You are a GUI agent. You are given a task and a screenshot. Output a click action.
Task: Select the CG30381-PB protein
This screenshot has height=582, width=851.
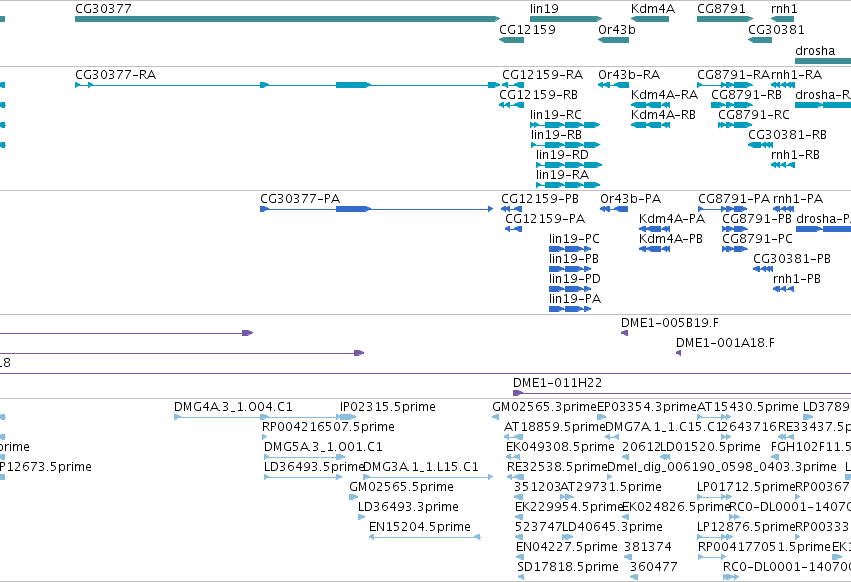tap(763, 269)
